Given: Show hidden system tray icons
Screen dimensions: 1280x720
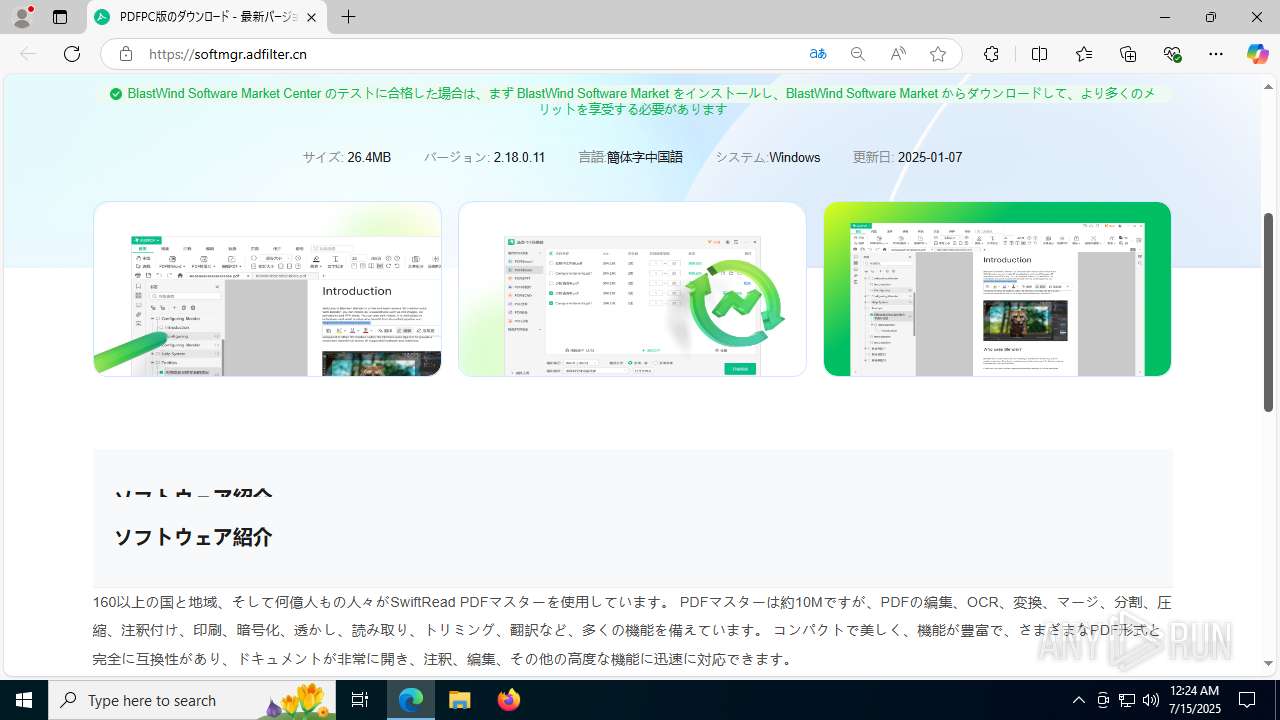Looking at the screenshot, I should tap(1078, 700).
